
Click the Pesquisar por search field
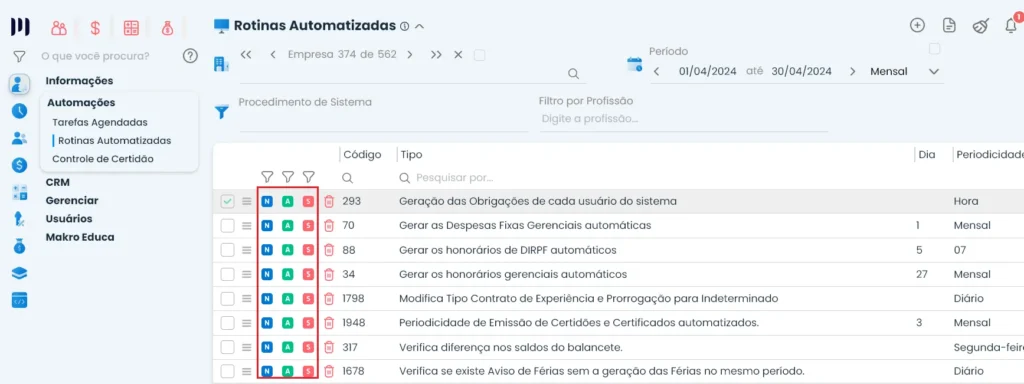point(455,178)
